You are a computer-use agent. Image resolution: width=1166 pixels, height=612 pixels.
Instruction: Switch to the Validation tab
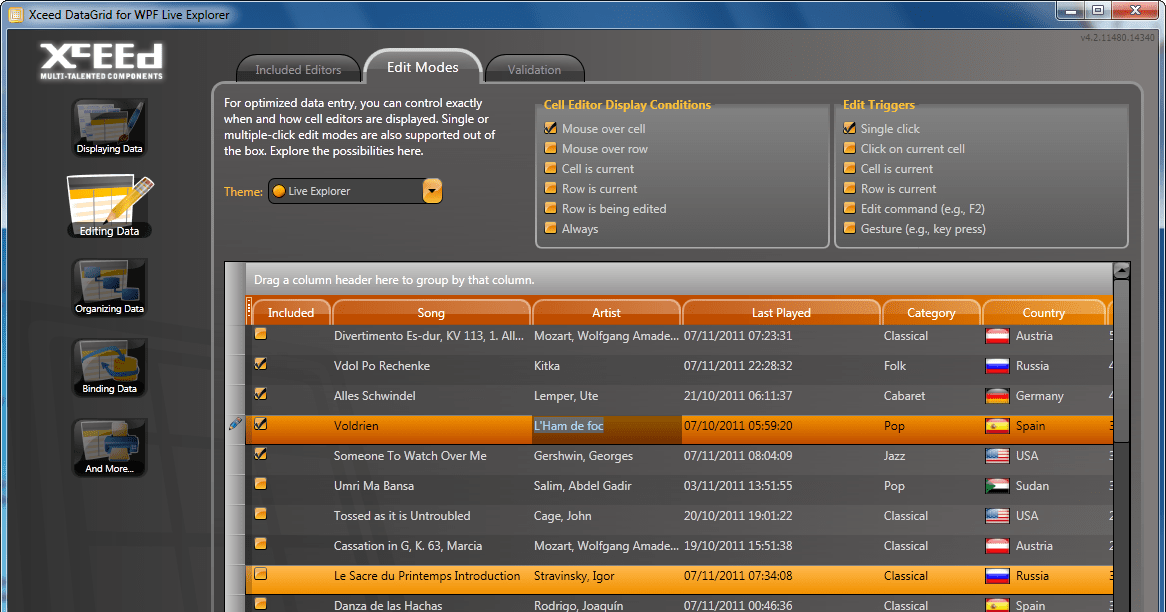click(534, 70)
